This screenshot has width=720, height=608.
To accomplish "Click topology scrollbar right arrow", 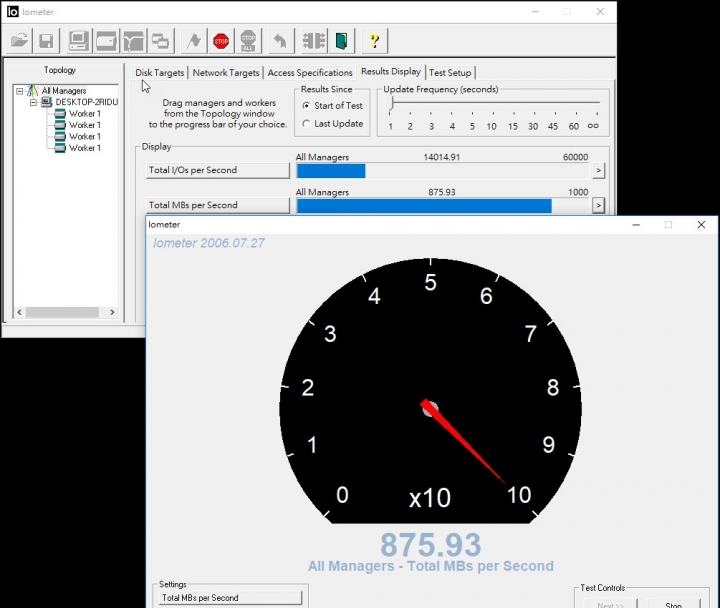I will pos(112,312).
